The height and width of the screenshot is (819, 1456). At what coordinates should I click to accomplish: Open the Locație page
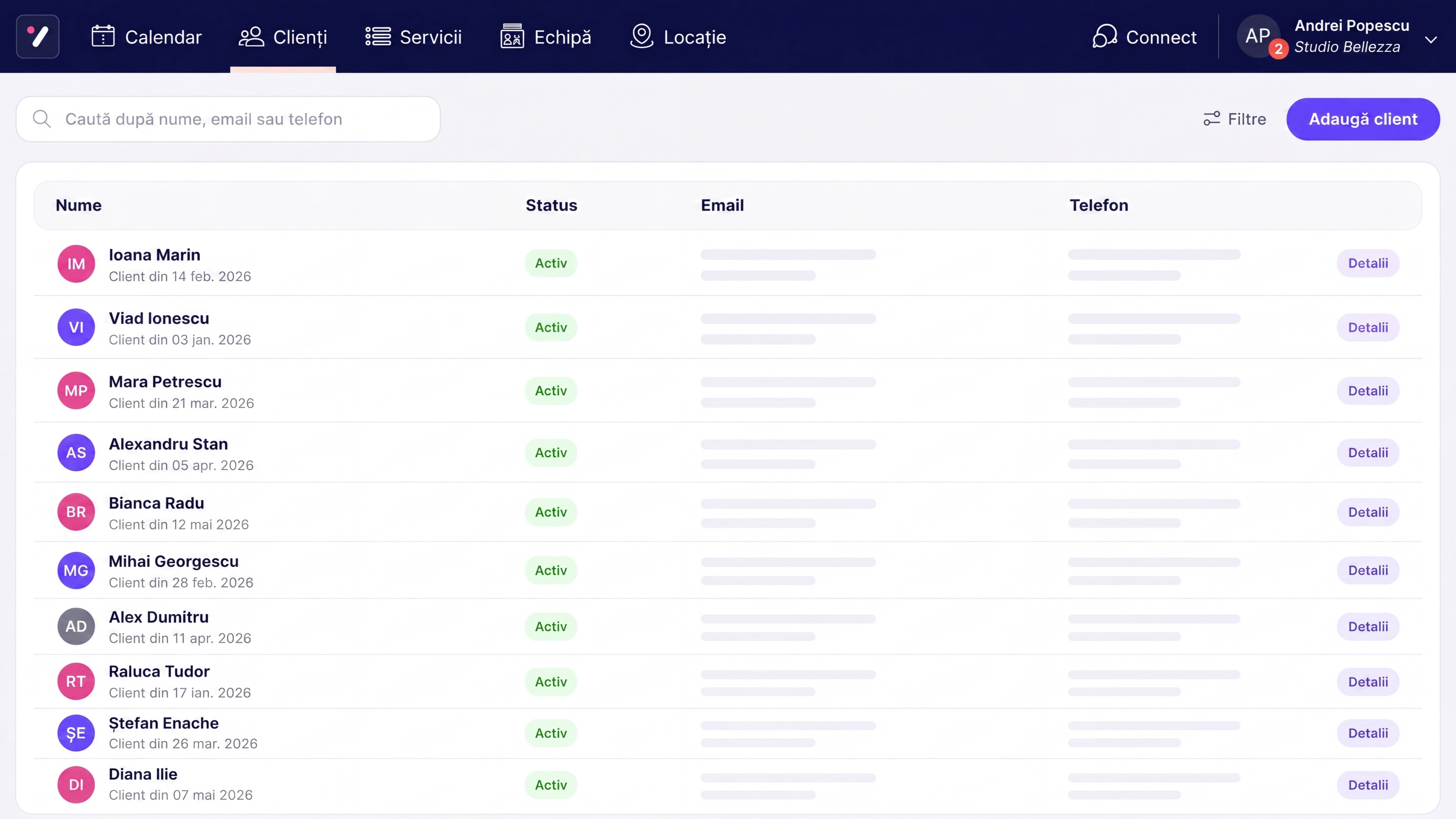678,37
